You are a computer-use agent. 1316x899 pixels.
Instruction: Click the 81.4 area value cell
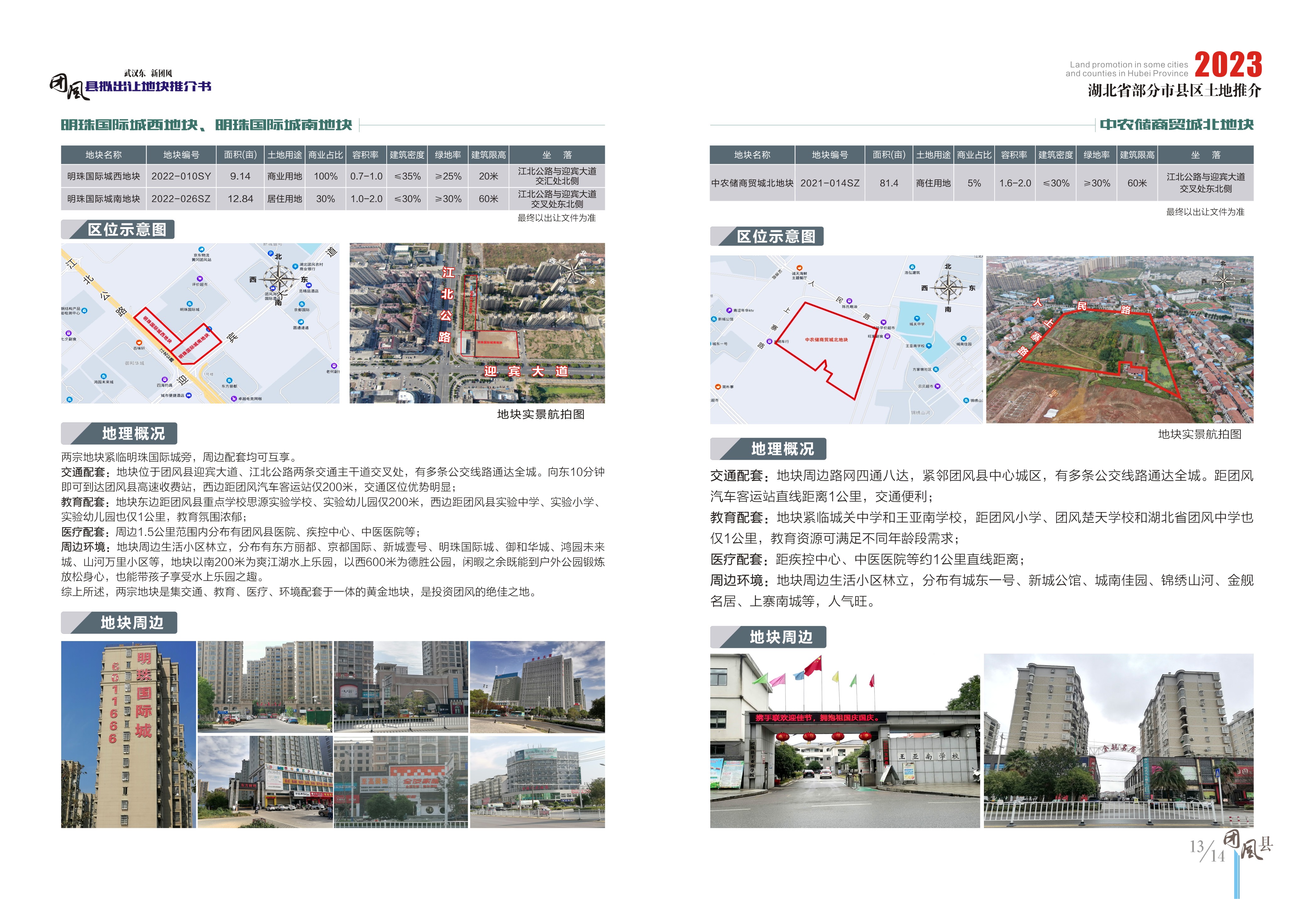[x=889, y=183]
